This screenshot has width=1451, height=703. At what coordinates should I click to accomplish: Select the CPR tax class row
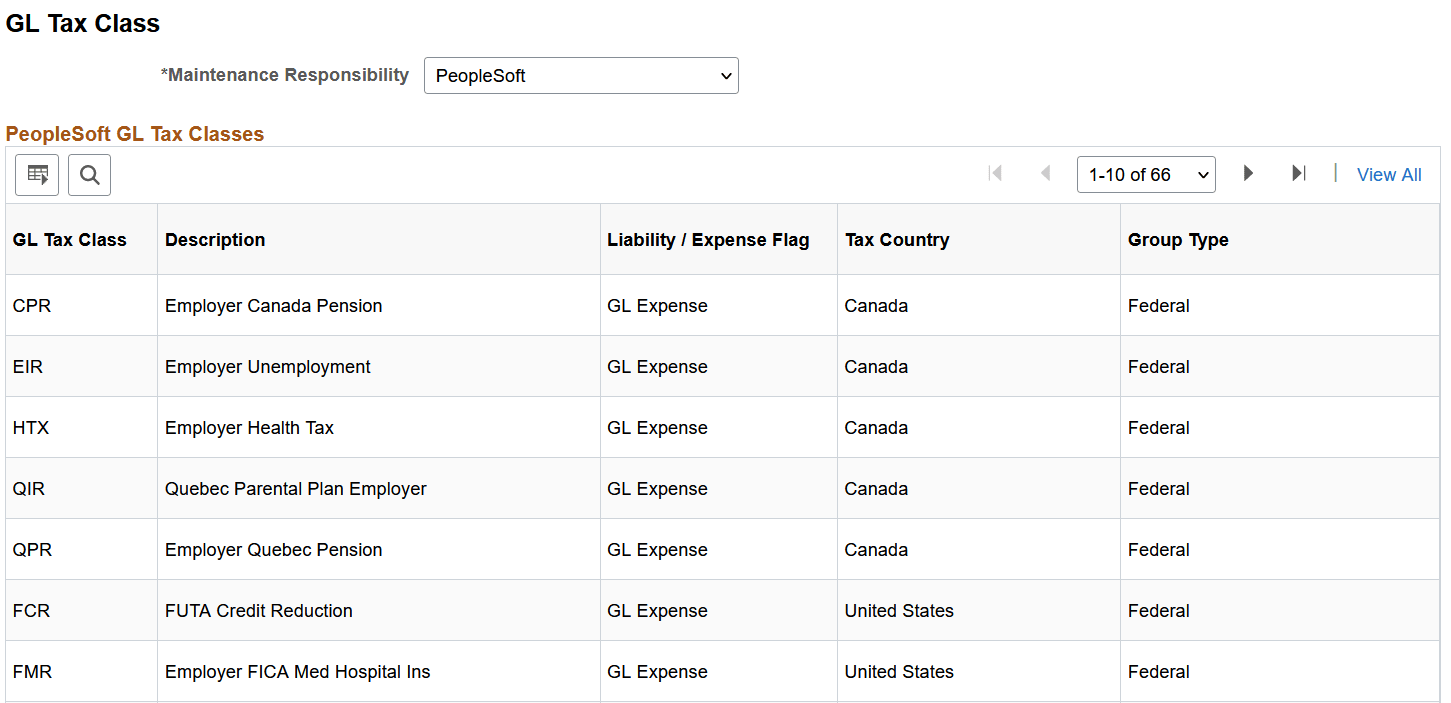[31, 305]
